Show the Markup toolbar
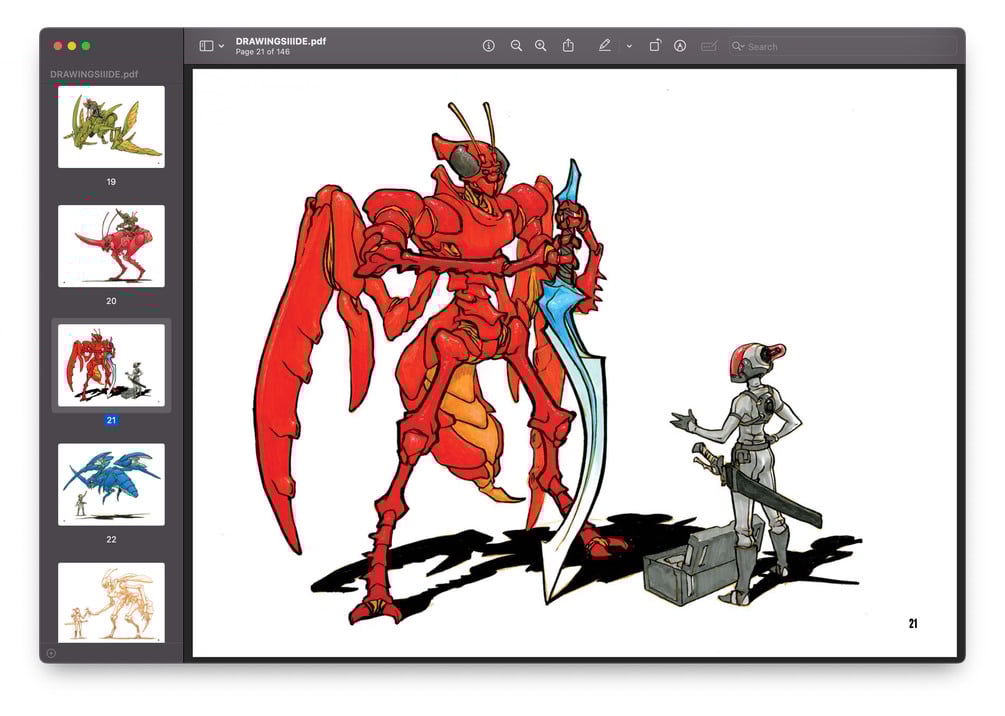 tap(680, 46)
